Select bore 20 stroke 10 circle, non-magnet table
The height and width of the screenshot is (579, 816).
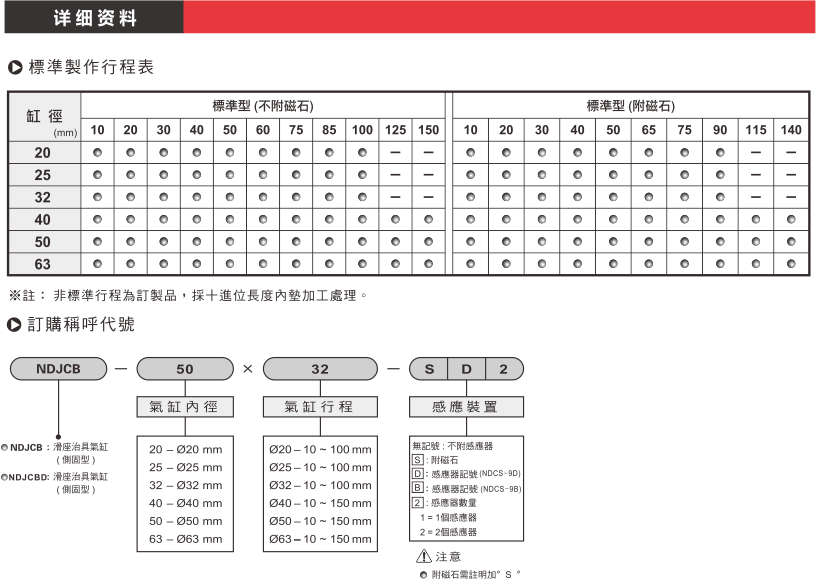point(97,153)
